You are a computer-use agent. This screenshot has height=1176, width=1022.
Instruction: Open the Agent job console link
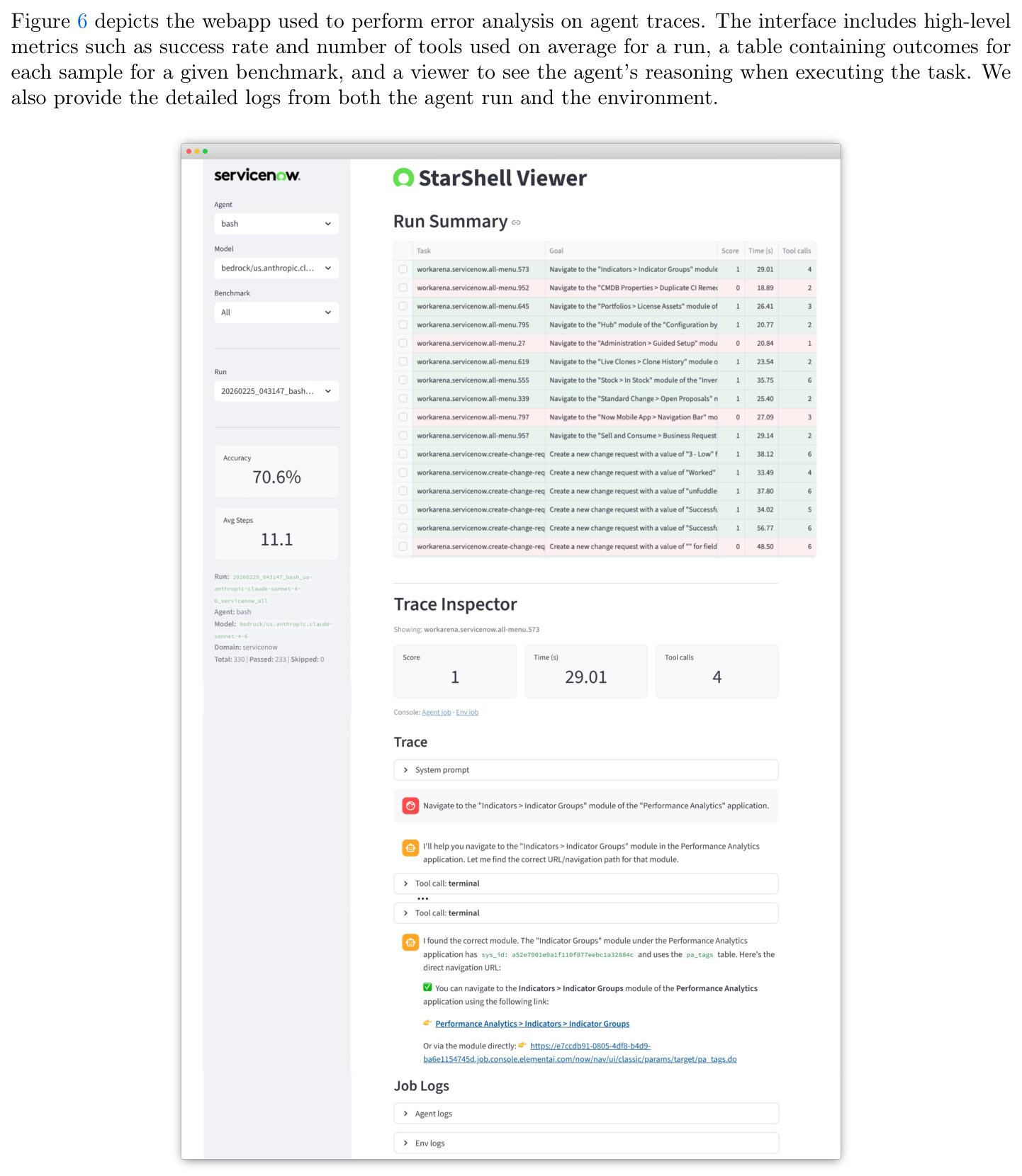(x=437, y=713)
